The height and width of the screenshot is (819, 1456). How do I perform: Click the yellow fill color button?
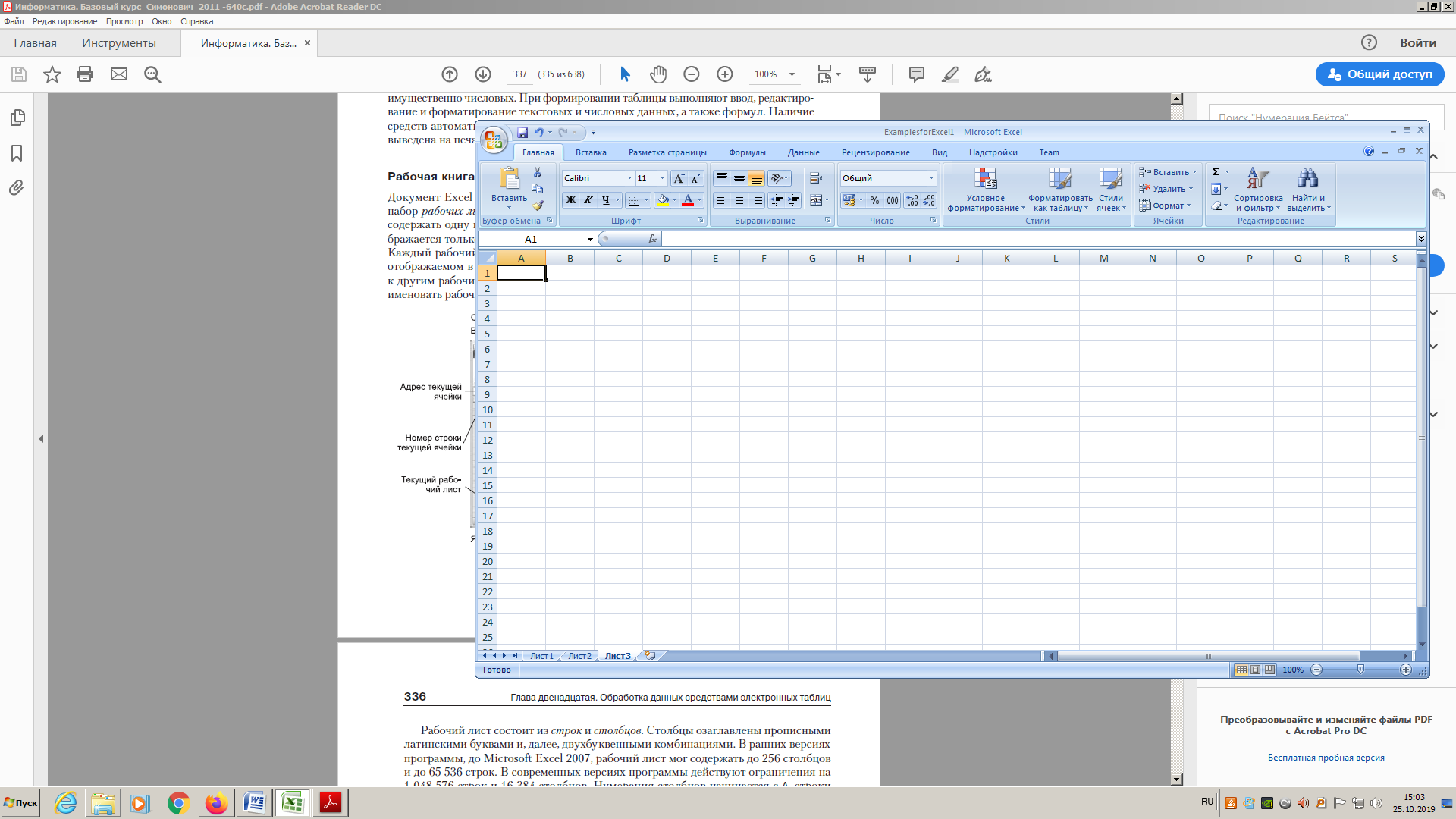663,200
